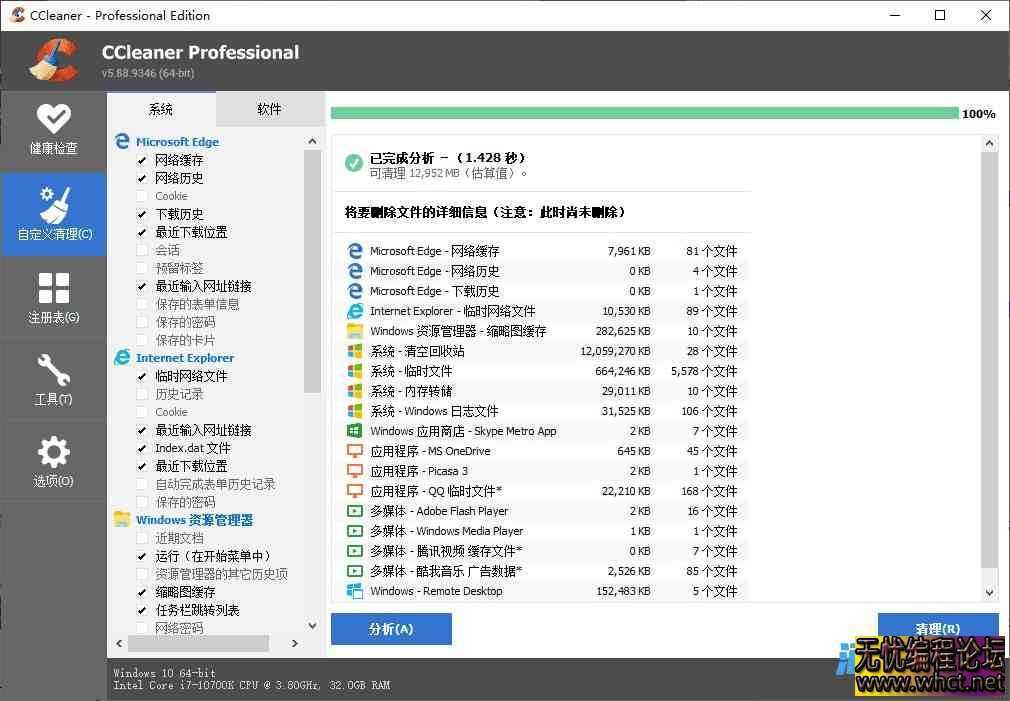Screen dimensions: 1010x701
Task: Enable the Cookie checkbox under Microsoft Edge
Action: [x=142, y=196]
